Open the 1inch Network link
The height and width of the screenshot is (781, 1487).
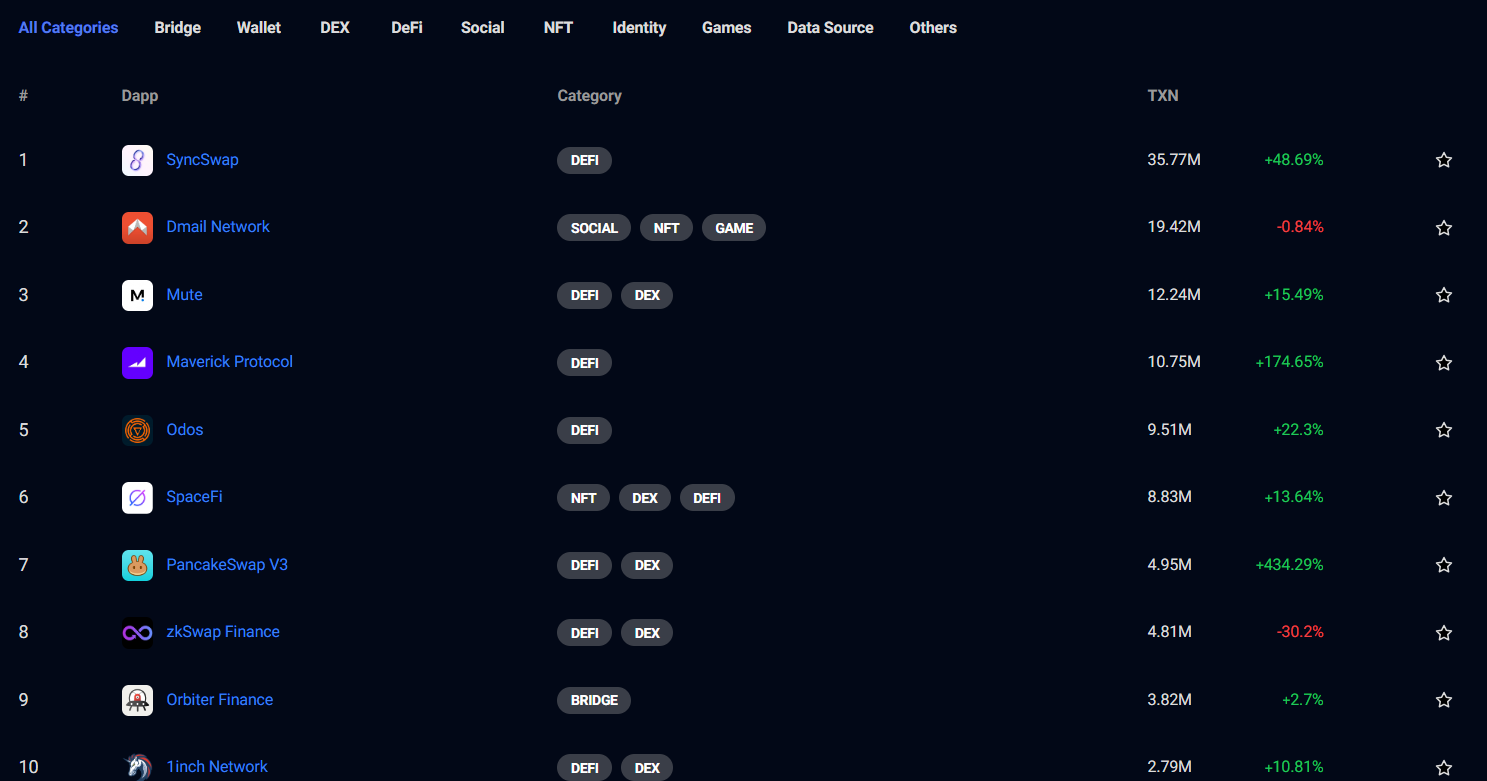[217, 767]
